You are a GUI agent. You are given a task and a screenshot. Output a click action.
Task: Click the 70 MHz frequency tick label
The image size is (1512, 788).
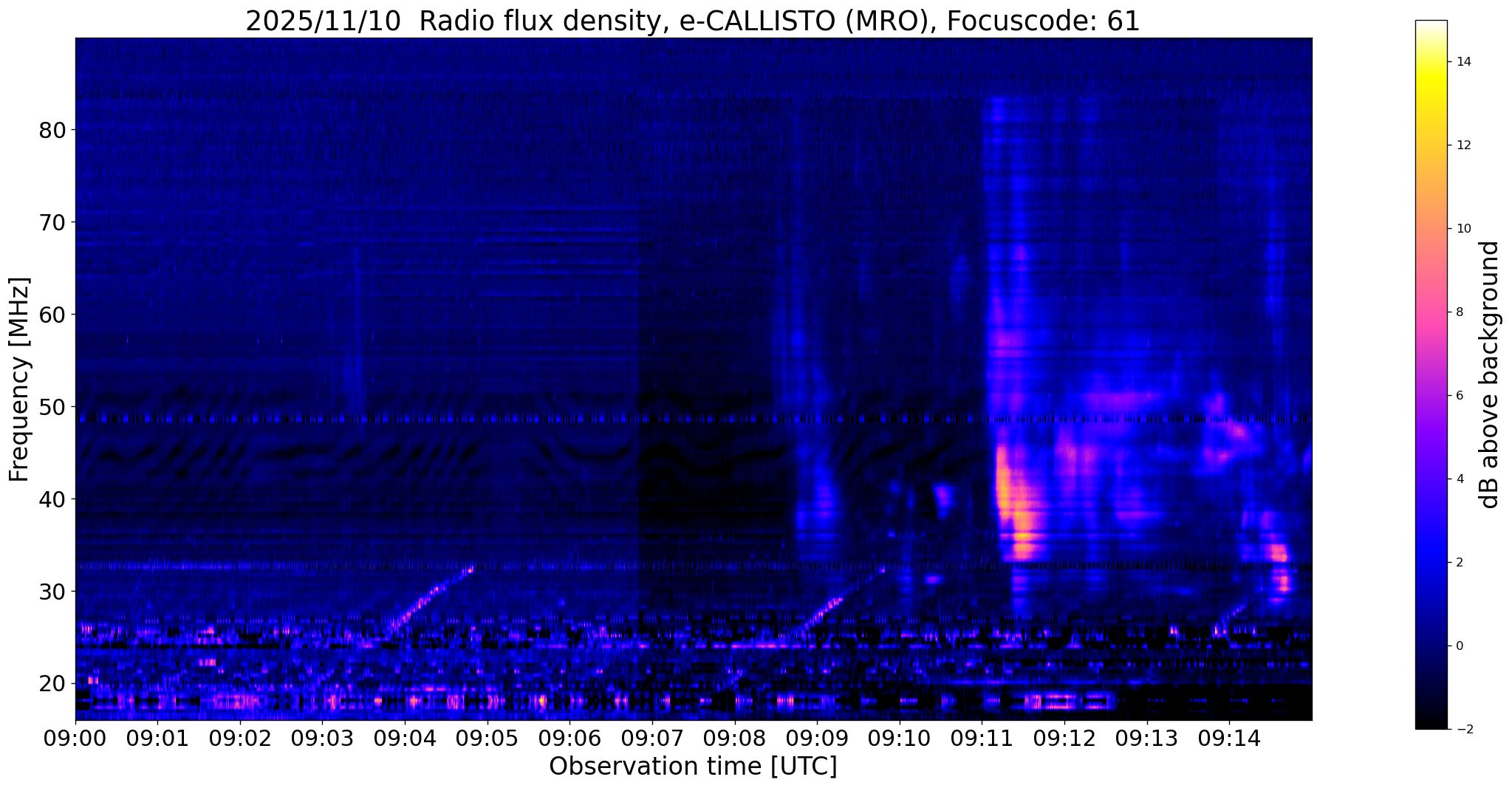52,222
